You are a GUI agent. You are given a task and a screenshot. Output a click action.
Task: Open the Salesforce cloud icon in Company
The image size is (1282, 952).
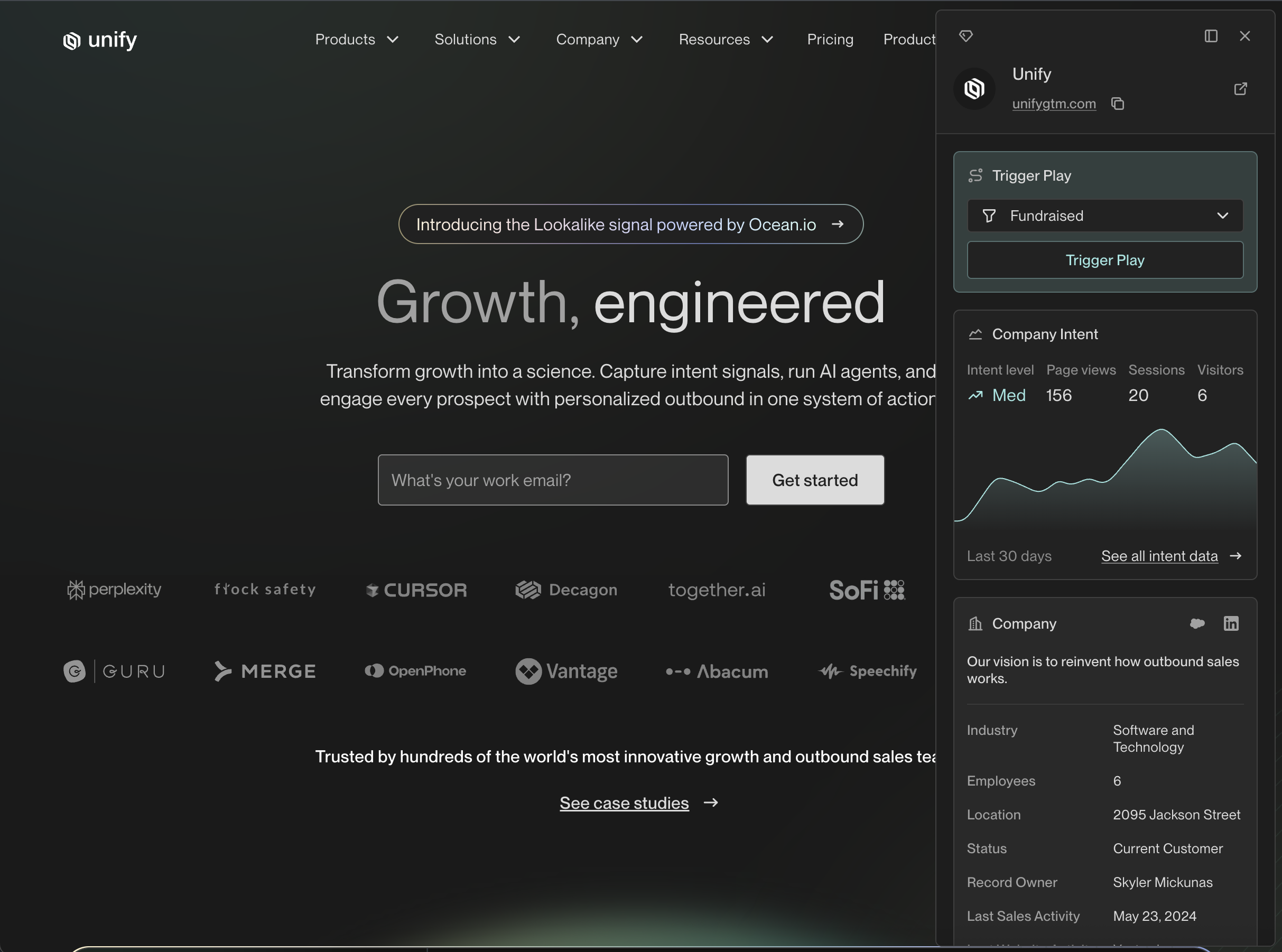click(1197, 623)
